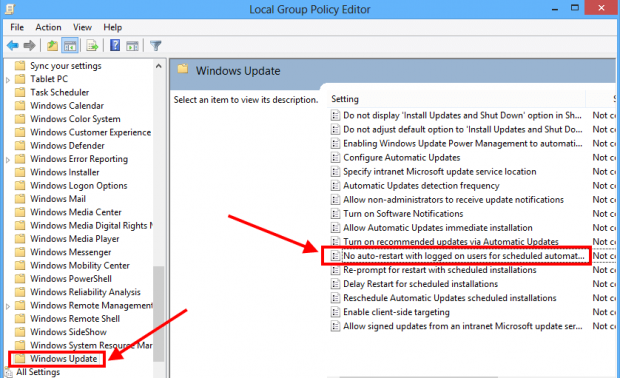Toggle the Show/Hide Console Tree icon
This screenshot has height=378, width=620.
click(x=70, y=46)
